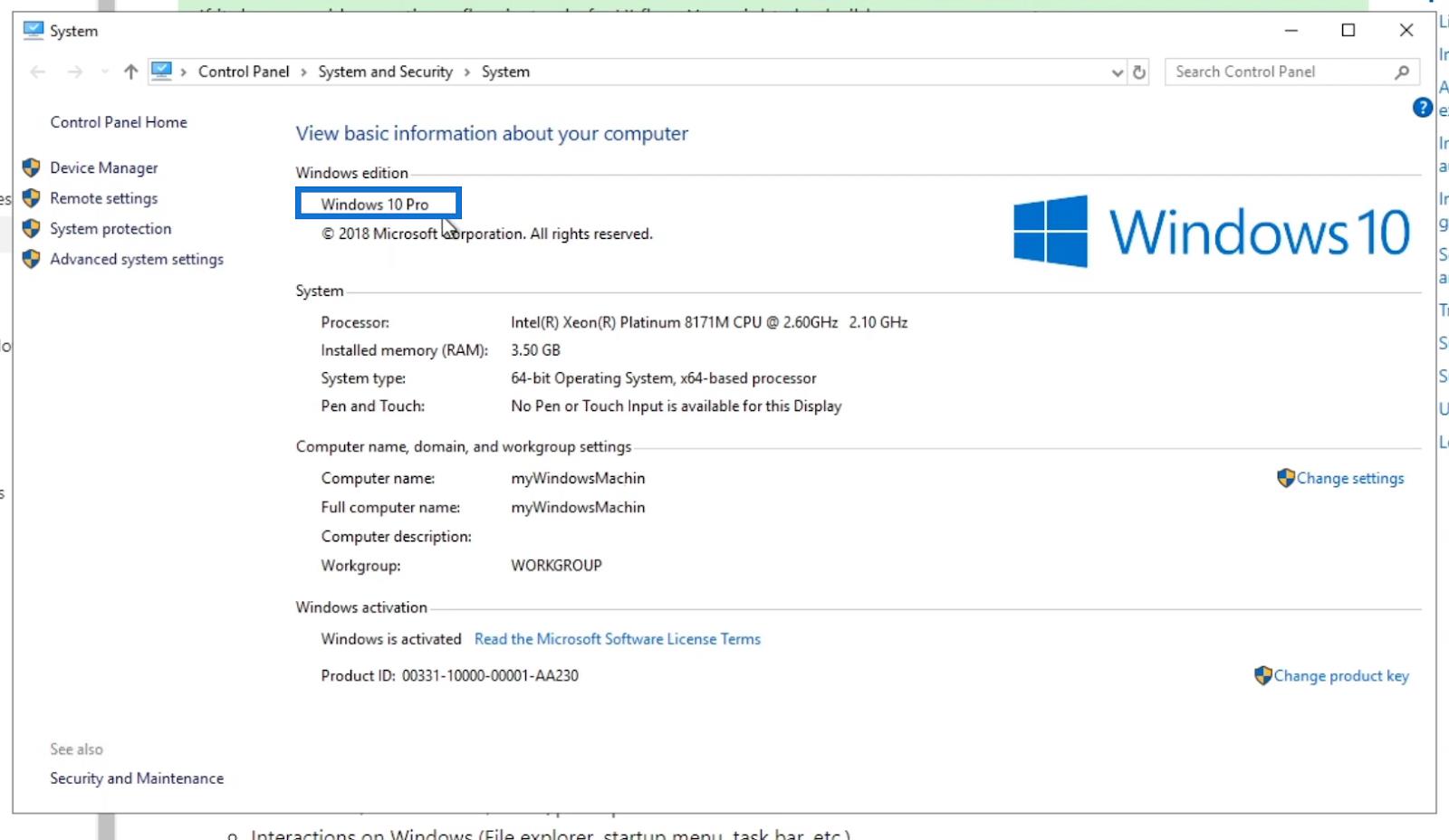Screen dimensions: 1449x840
Task: Open Advanced system settings link
Action: click(137, 259)
